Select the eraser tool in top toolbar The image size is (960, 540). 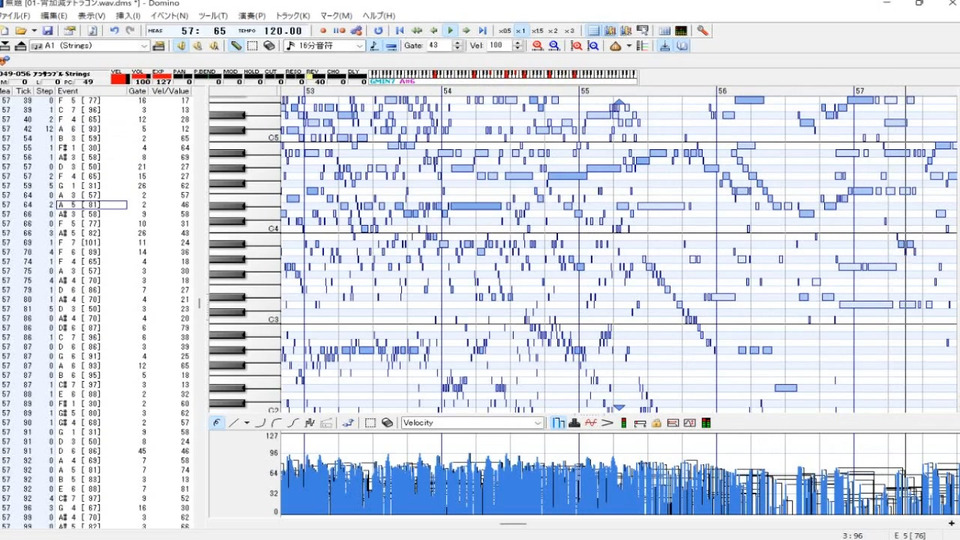pyautogui.click(x=270, y=46)
